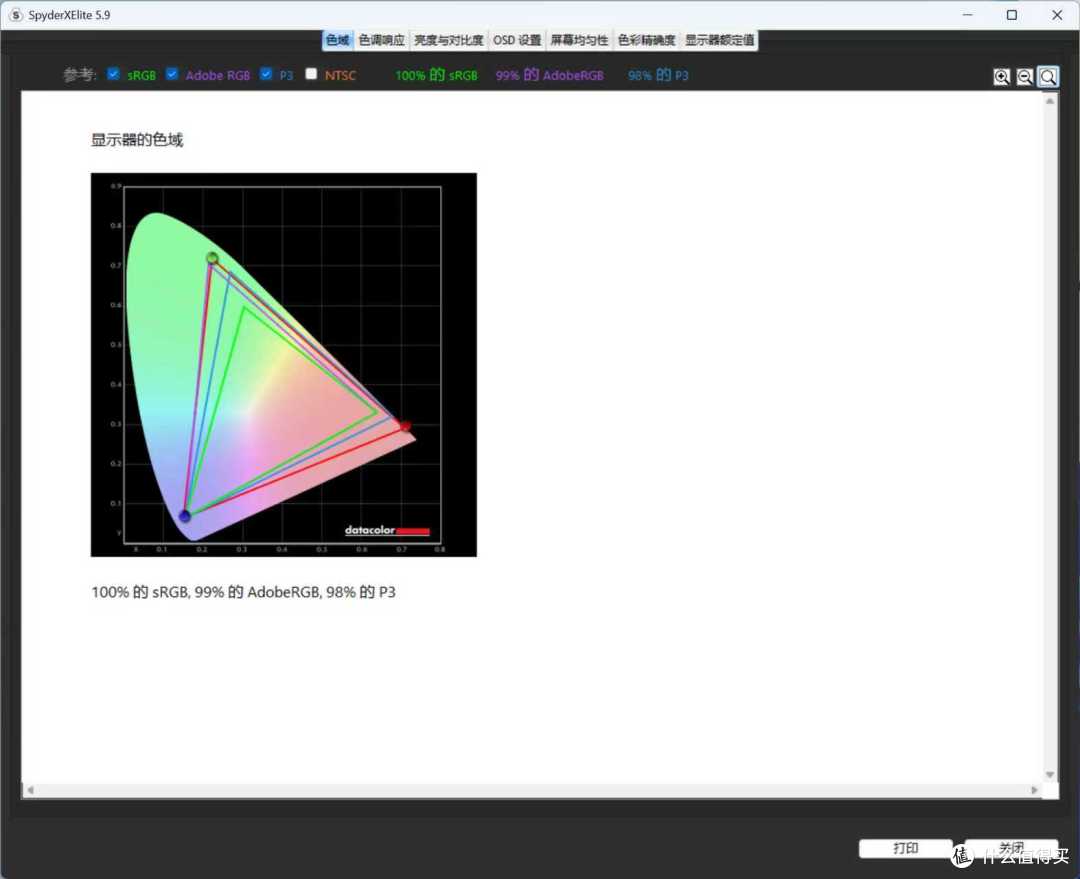
Task: Click the 打印 print button
Action: [x=905, y=848]
